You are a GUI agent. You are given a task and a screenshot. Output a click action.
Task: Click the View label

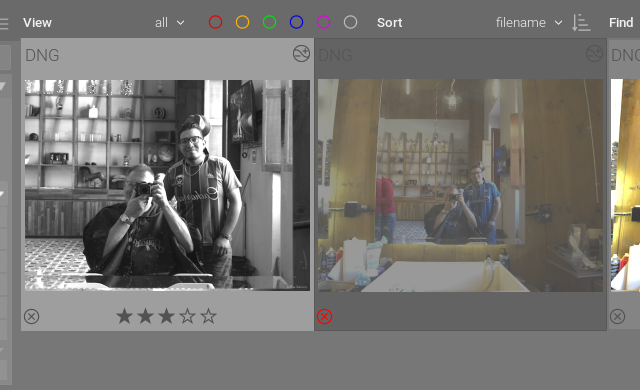pos(37,23)
